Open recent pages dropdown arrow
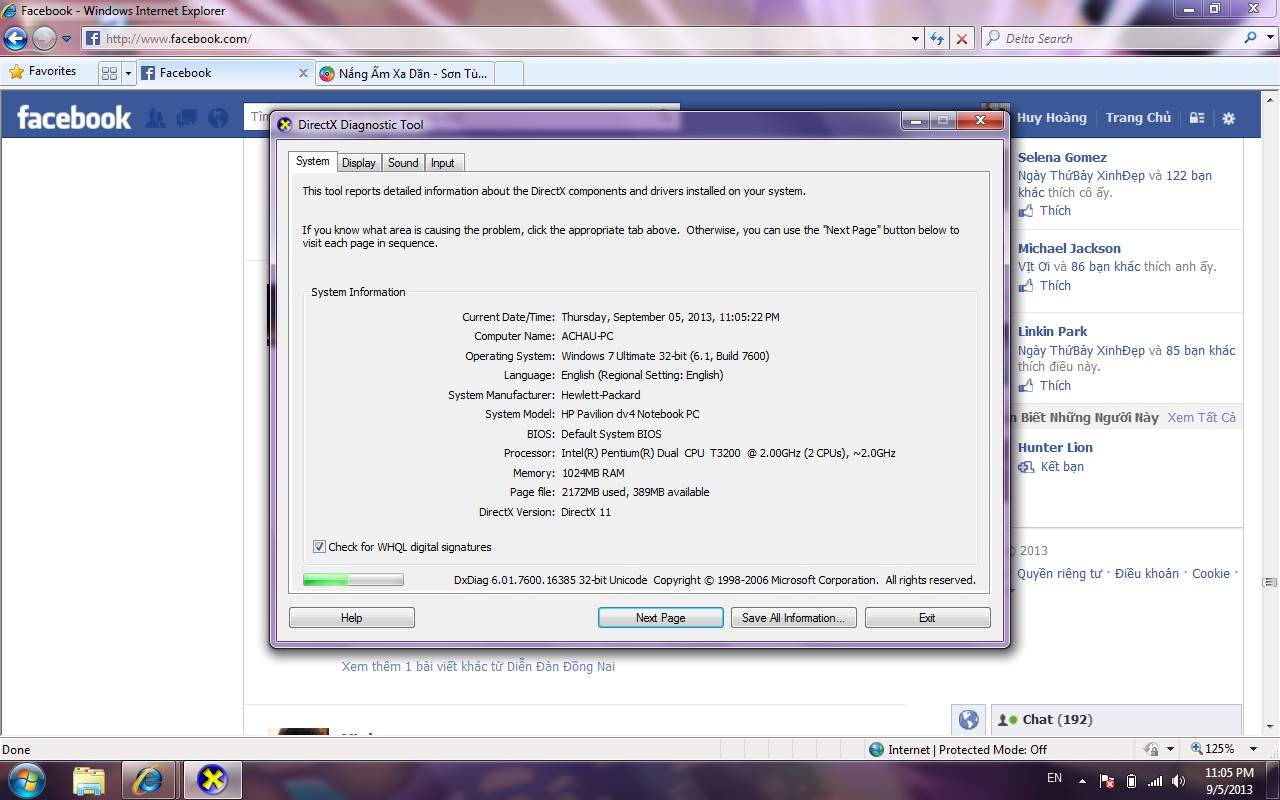This screenshot has width=1280, height=800. [67, 39]
